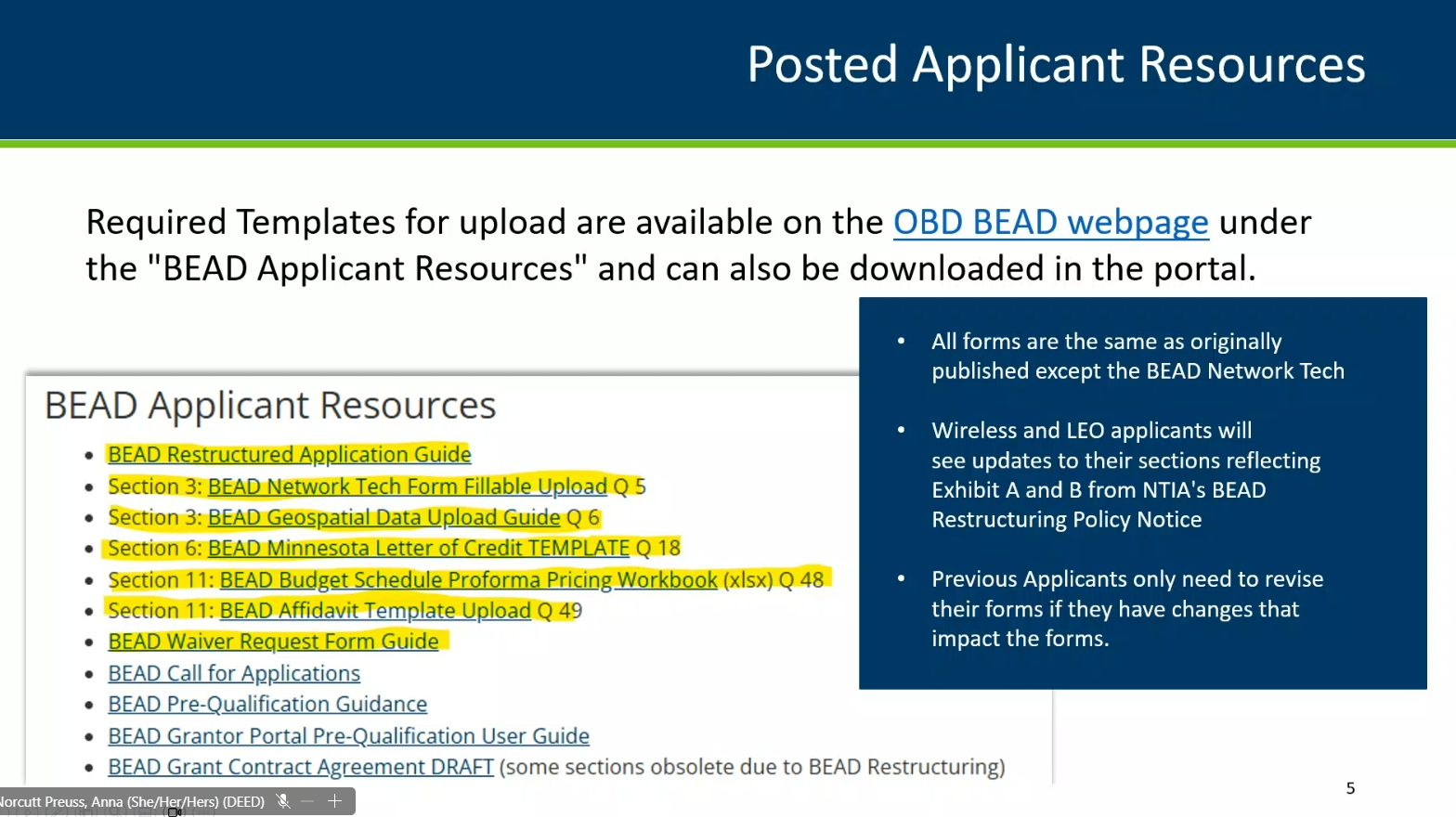Open BEAD Grantor Portal Pre-Qualification User Guide
Viewport: 1456px width, 817px height.
click(x=348, y=736)
